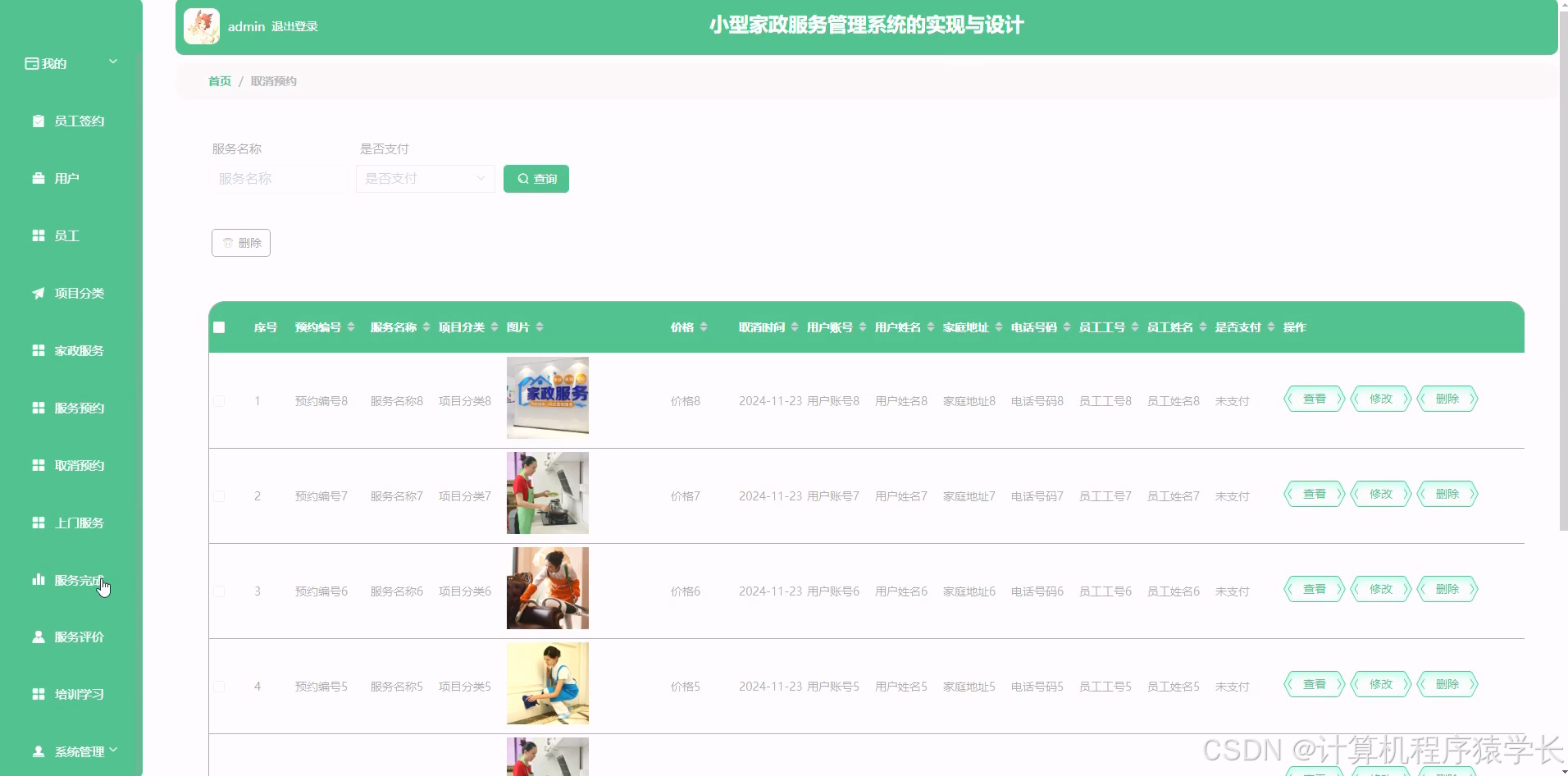
Task: Click the thumbnail image for 预约编号6
Action: (x=548, y=588)
